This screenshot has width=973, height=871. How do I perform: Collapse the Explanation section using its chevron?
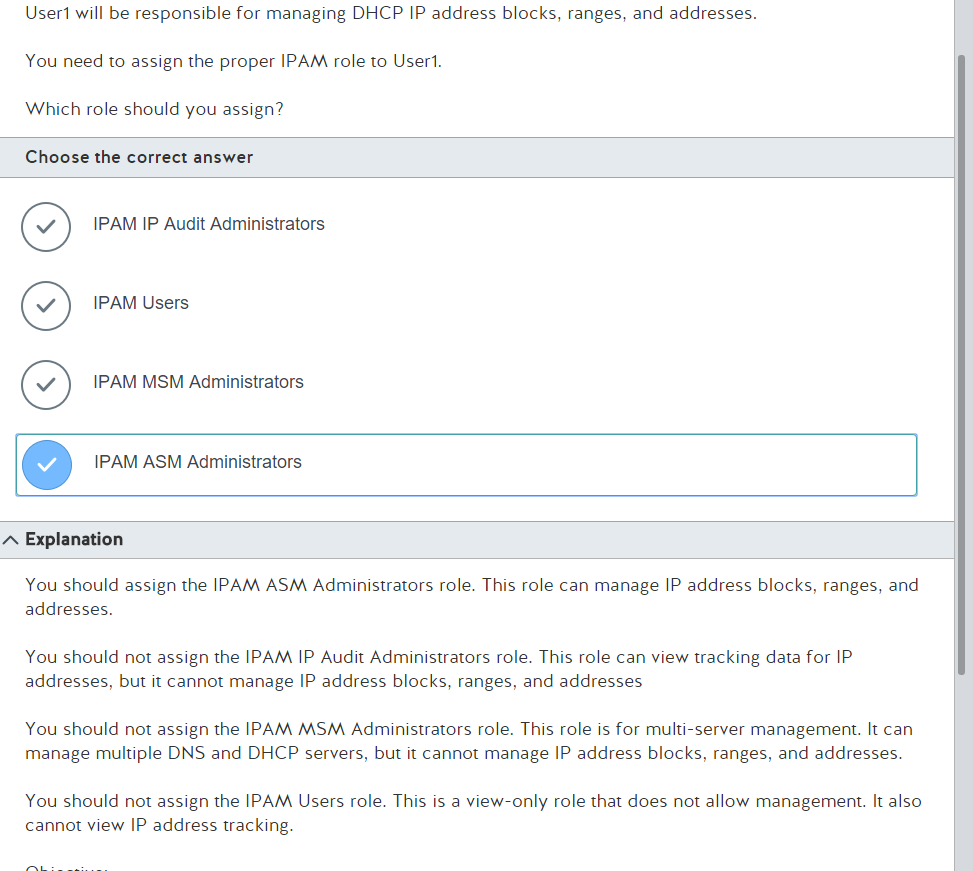click(x=10, y=540)
